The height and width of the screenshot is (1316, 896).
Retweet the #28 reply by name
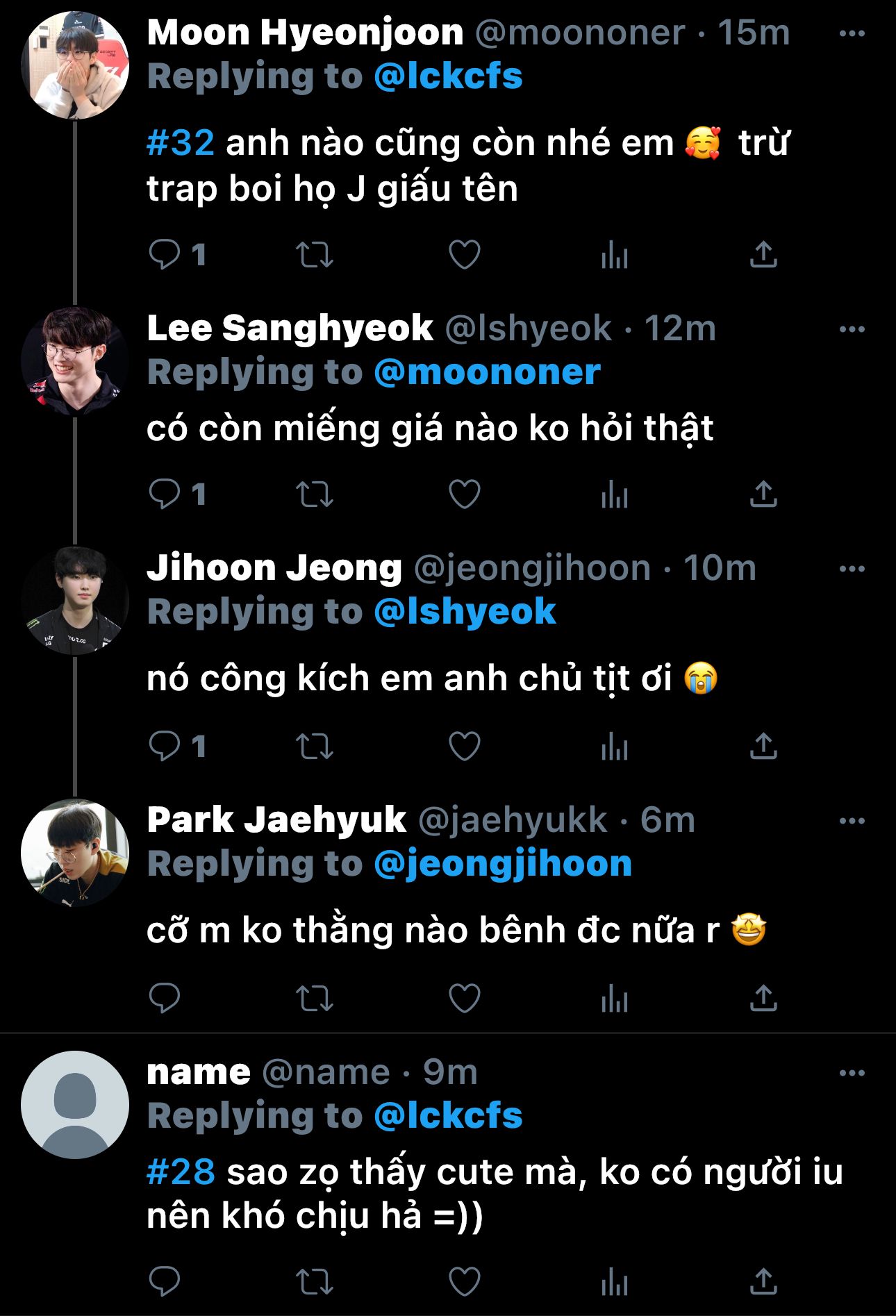(315, 1282)
